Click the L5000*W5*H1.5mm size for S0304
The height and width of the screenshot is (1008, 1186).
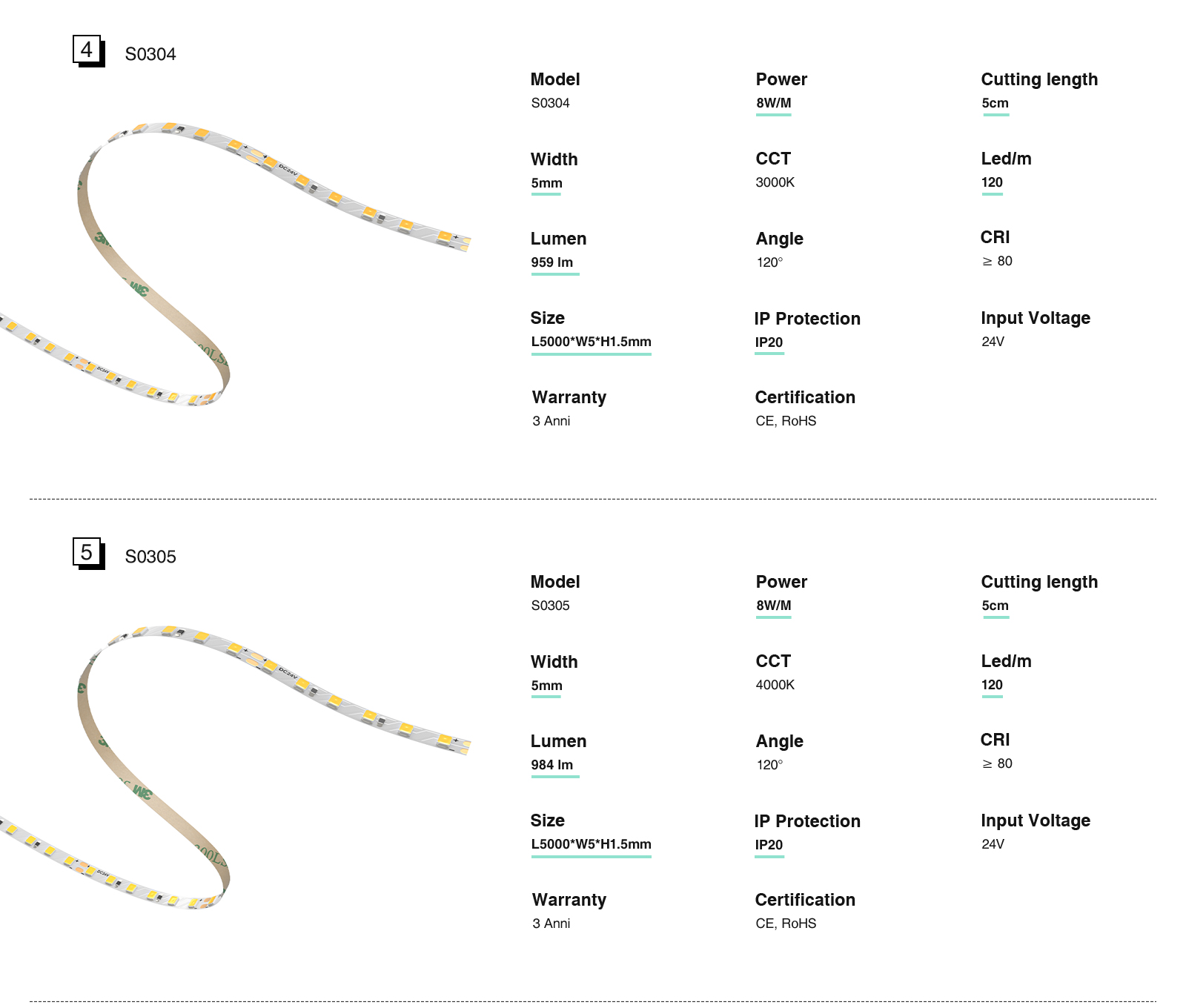(x=591, y=342)
